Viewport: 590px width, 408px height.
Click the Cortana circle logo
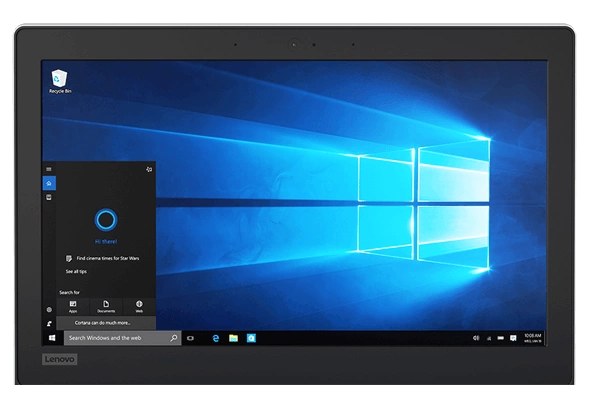click(106, 220)
